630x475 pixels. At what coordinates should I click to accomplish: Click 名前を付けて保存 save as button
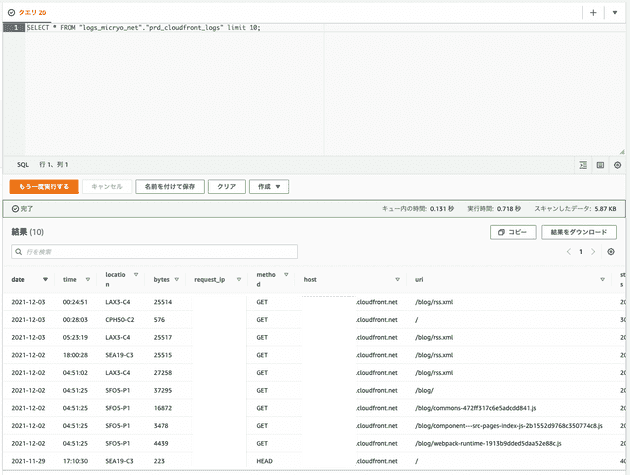[x=170, y=186]
